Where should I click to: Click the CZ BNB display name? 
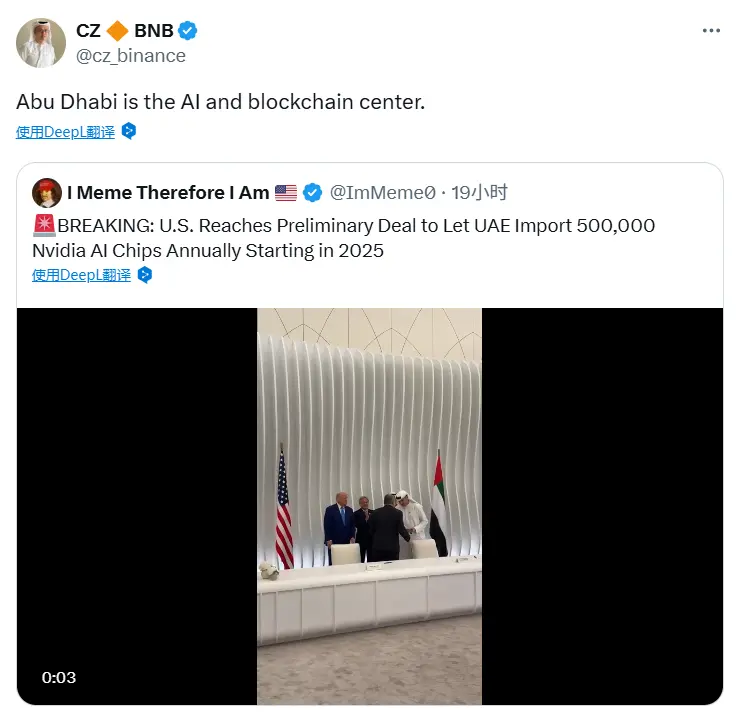125,31
